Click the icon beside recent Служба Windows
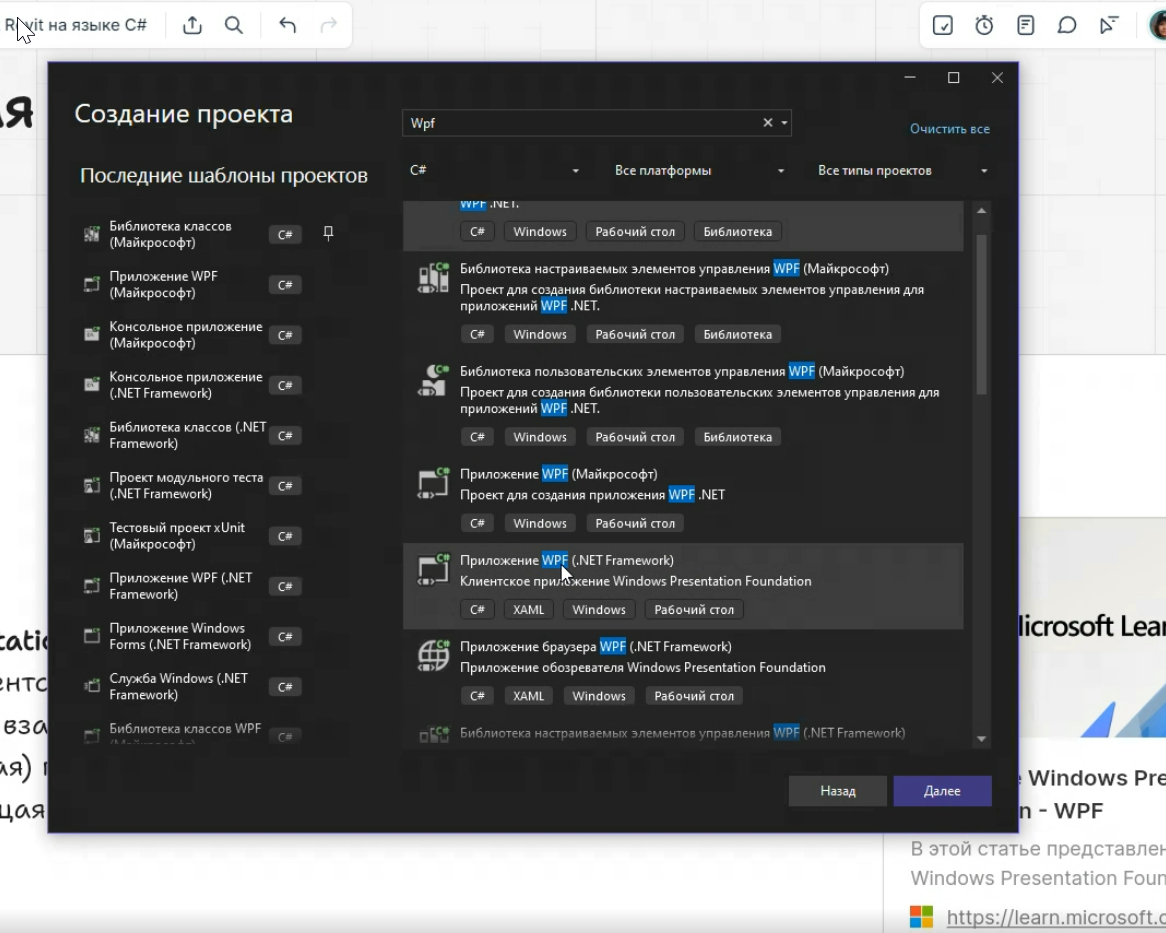 tap(91, 686)
